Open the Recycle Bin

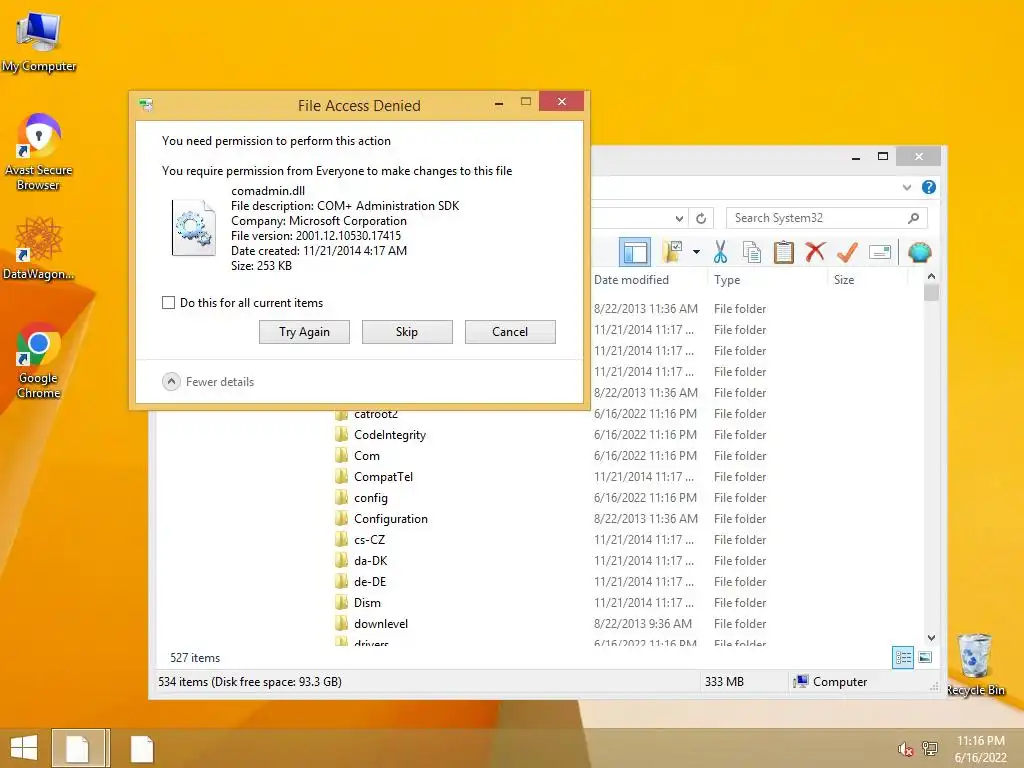(975, 665)
